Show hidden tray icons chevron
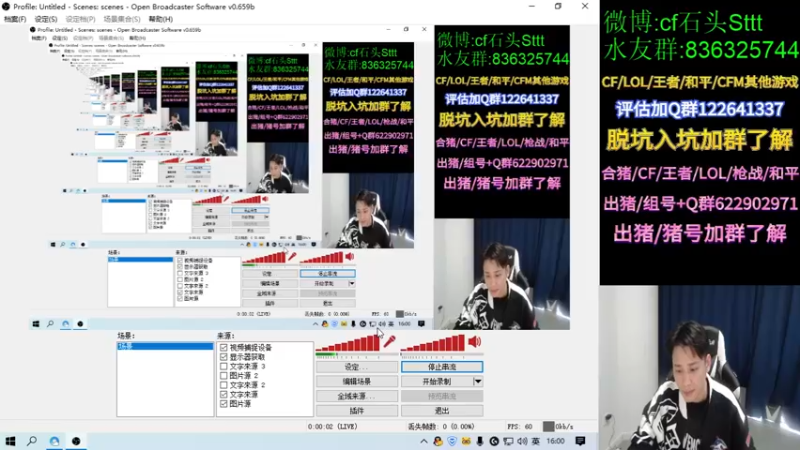The width and height of the screenshot is (800, 450). click(x=423, y=441)
